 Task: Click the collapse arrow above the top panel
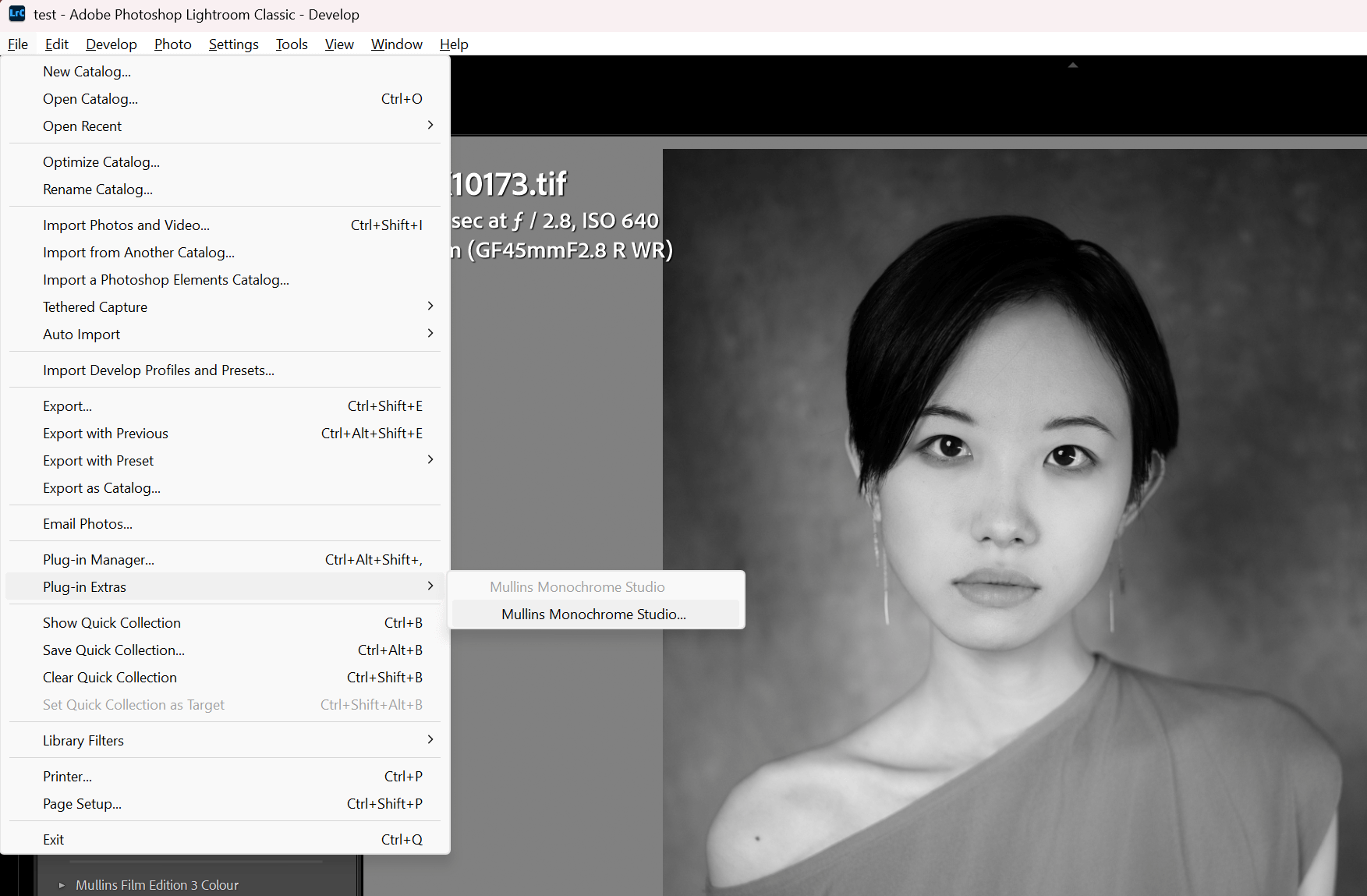coord(1073,66)
